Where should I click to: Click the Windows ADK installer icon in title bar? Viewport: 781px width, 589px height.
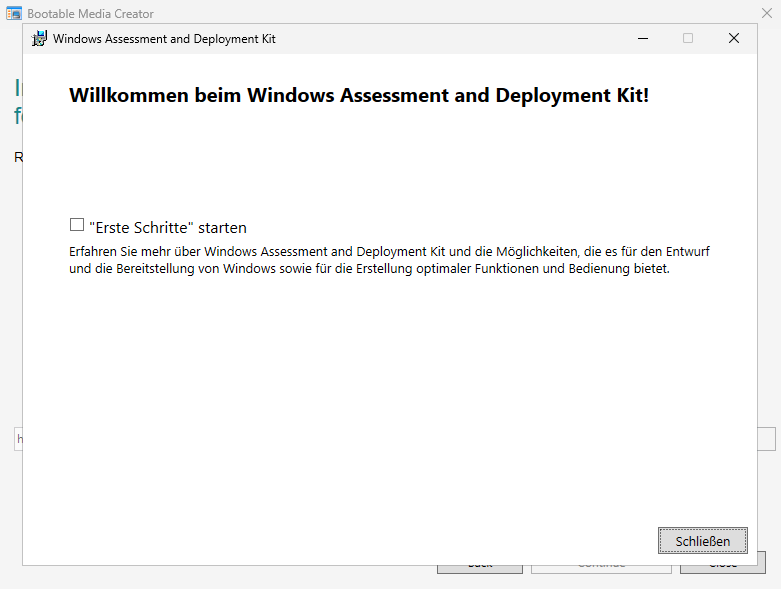click(39, 38)
